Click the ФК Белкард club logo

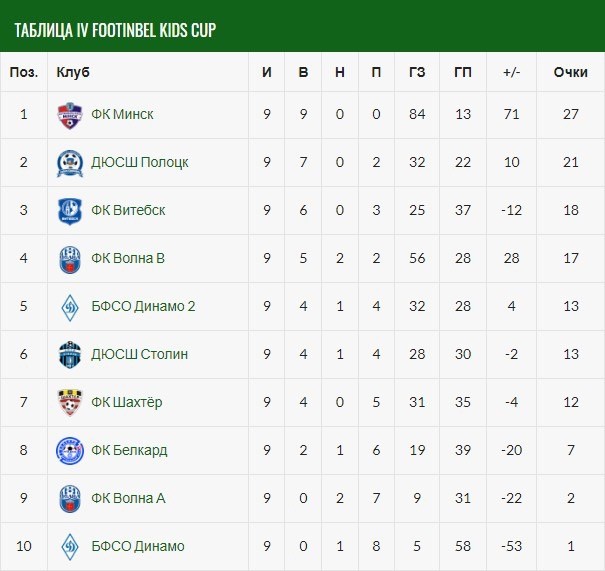(x=69, y=450)
